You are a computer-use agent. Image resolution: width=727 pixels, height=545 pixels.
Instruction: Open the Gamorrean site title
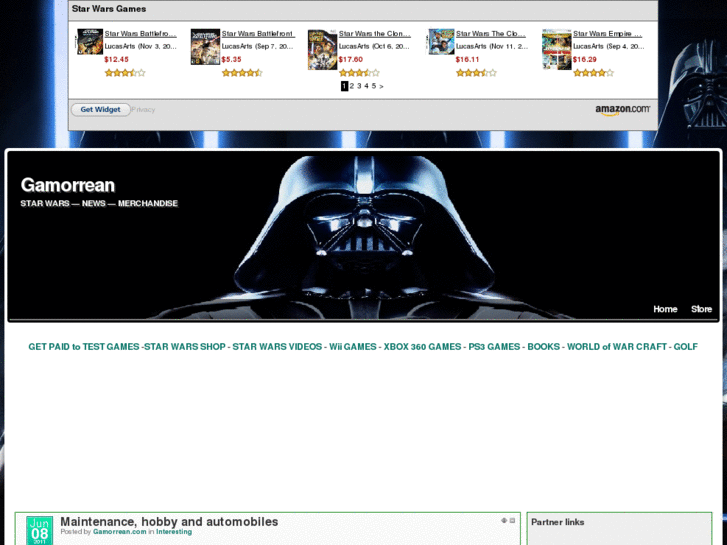[x=68, y=185]
